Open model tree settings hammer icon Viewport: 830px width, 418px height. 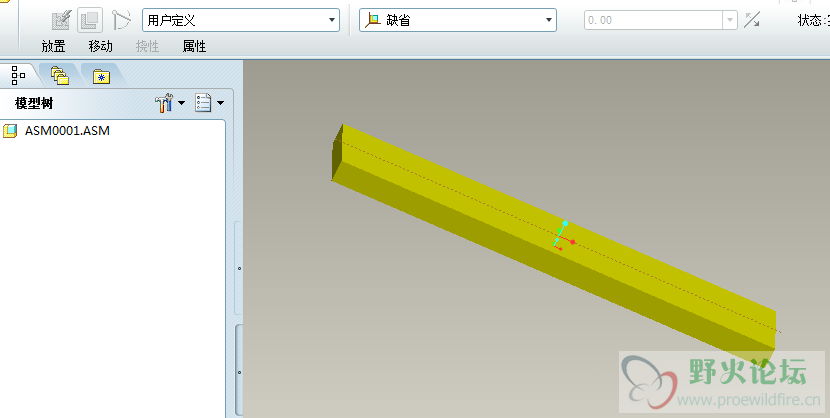[x=164, y=103]
